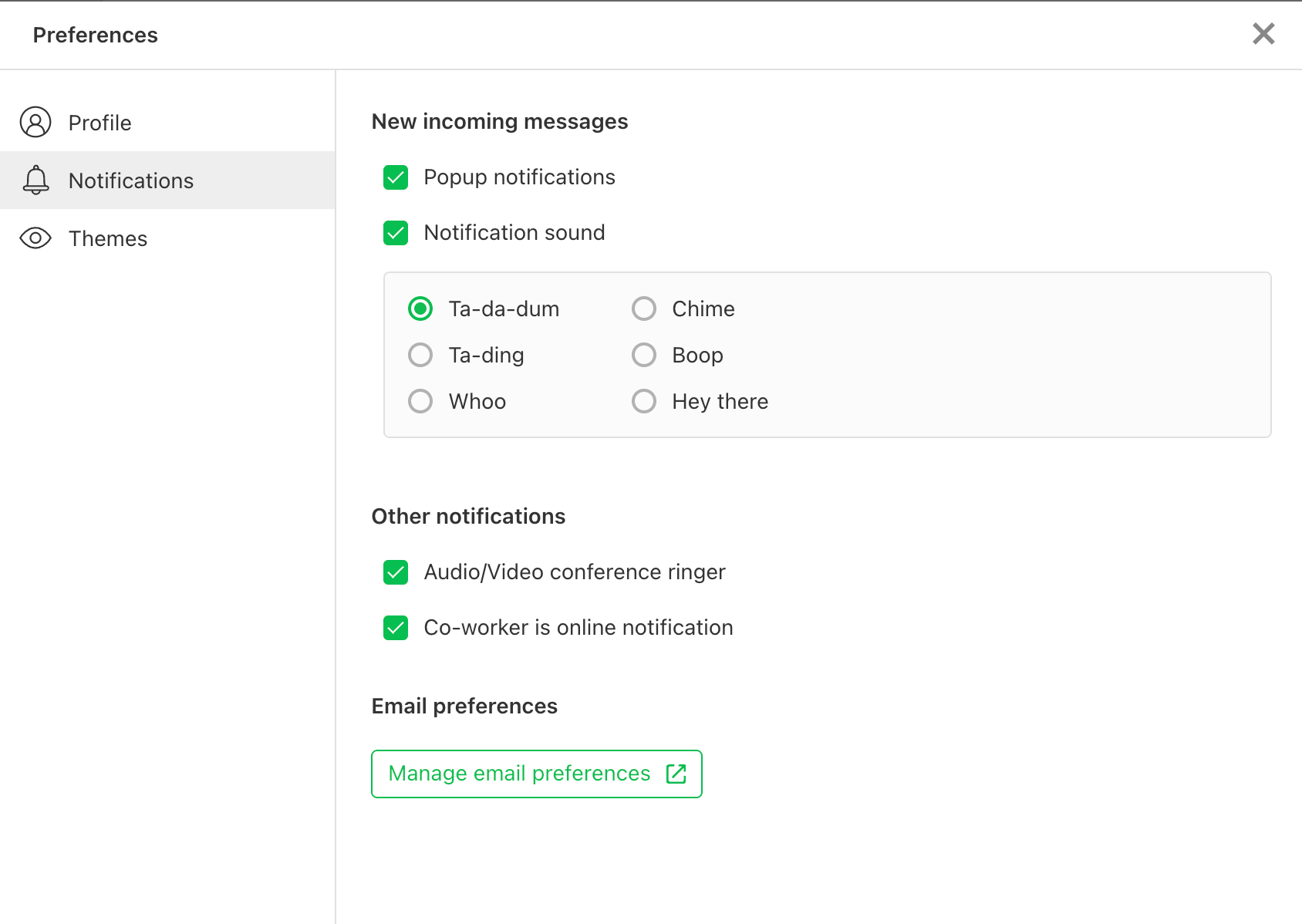Click the Hey there label text
This screenshot has height=924, width=1302.
[720, 402]
